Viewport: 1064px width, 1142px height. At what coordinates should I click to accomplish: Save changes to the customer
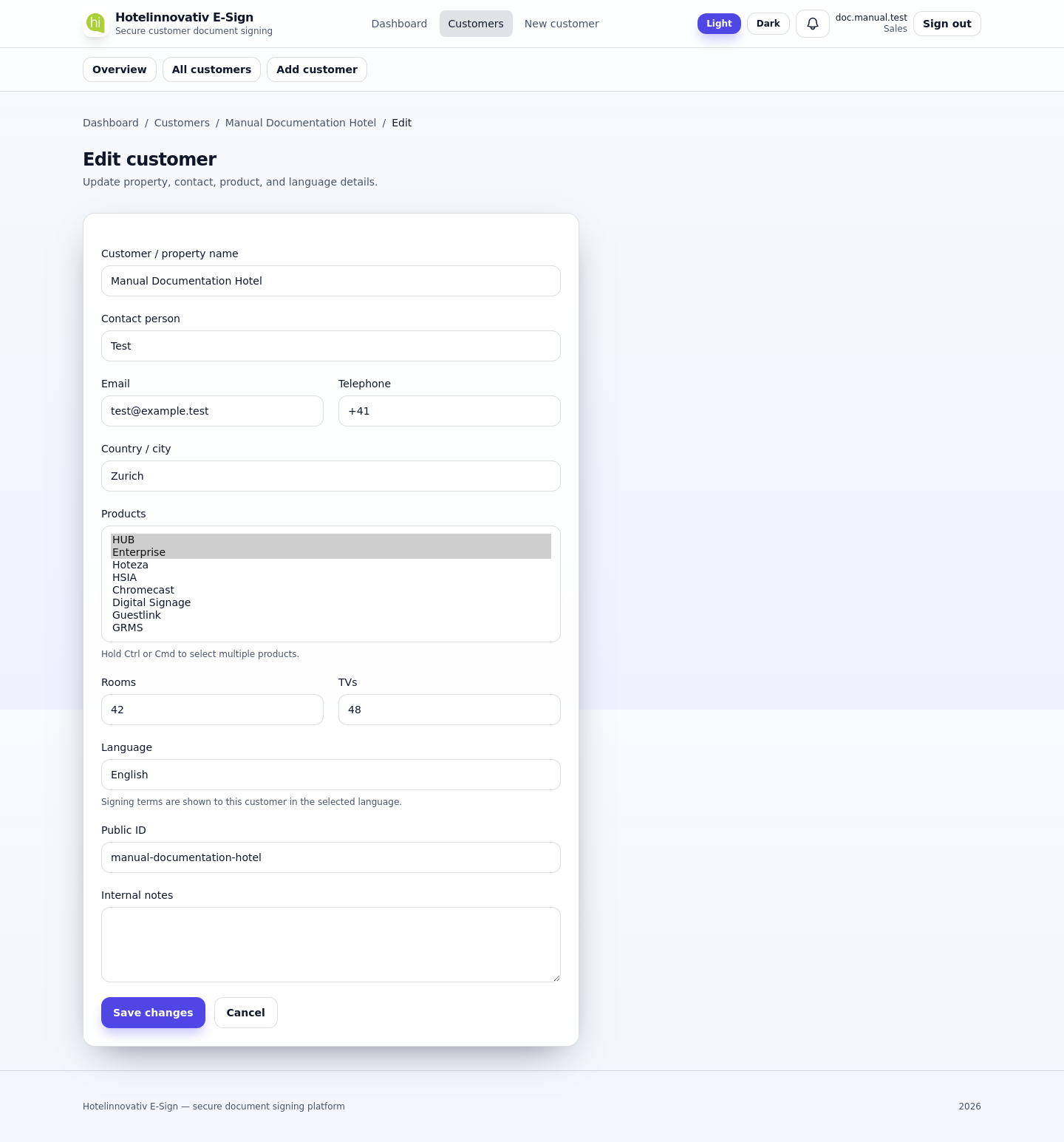coord(153,1013)
